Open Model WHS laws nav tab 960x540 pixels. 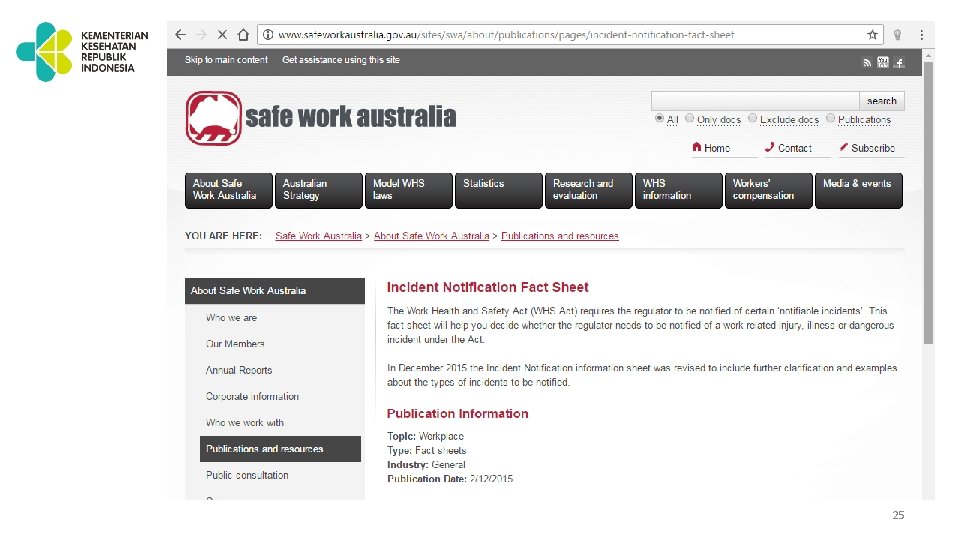tap(409, 190)
